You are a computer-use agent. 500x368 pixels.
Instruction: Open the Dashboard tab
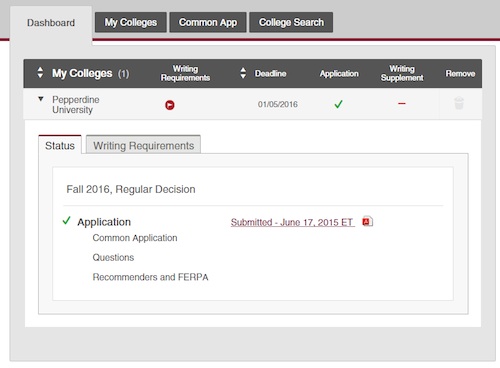click(x=51, y=23)
